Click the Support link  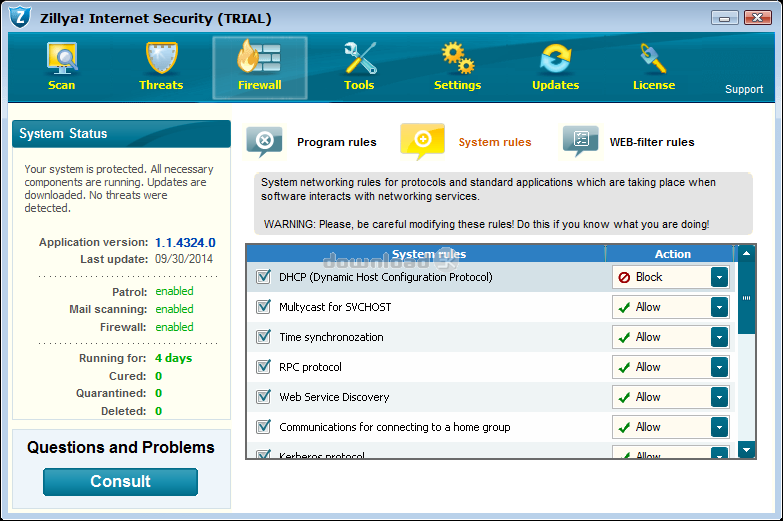(x=744, y=89)
